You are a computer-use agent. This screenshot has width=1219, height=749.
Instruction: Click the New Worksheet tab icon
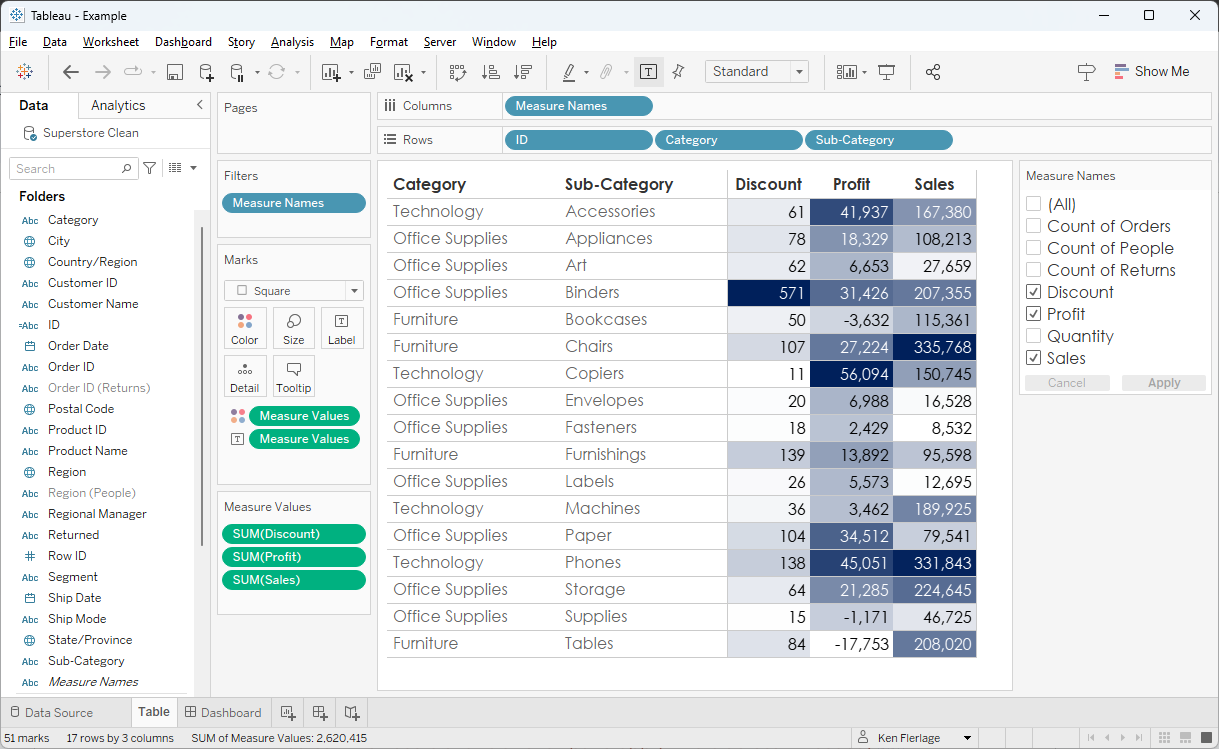[x=288, y=713]
